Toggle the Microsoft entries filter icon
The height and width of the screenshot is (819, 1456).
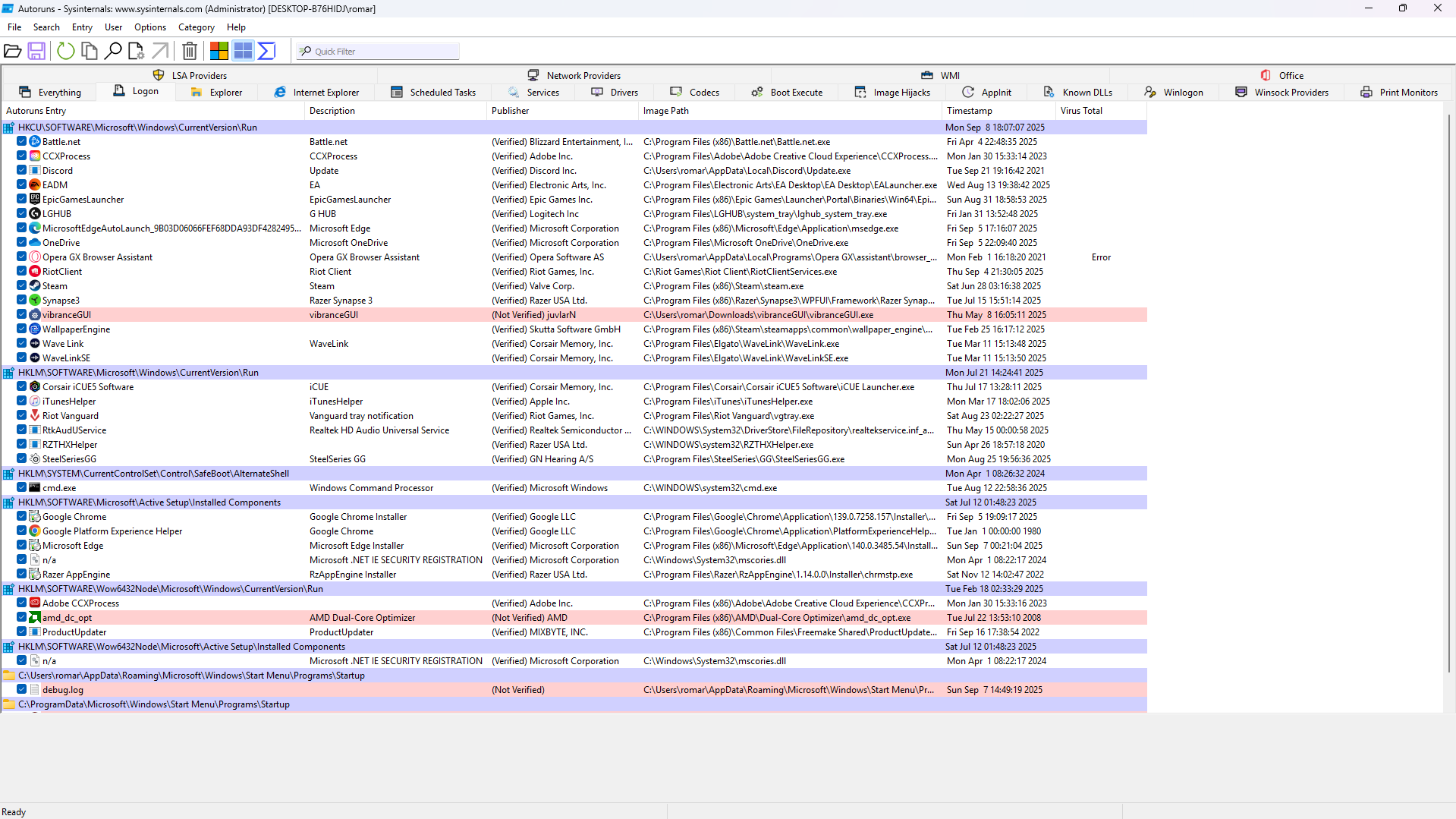click(219, 51)
